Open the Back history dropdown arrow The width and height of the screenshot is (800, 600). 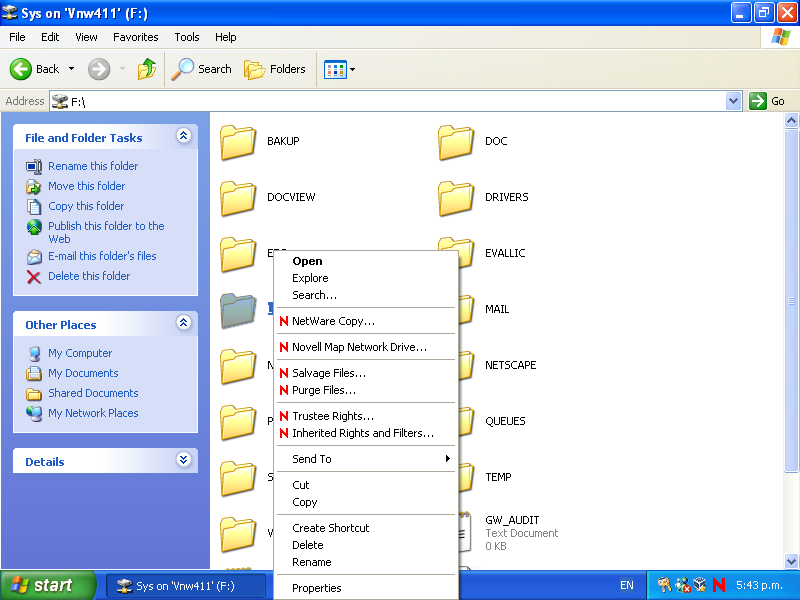[x=71, y=68]
